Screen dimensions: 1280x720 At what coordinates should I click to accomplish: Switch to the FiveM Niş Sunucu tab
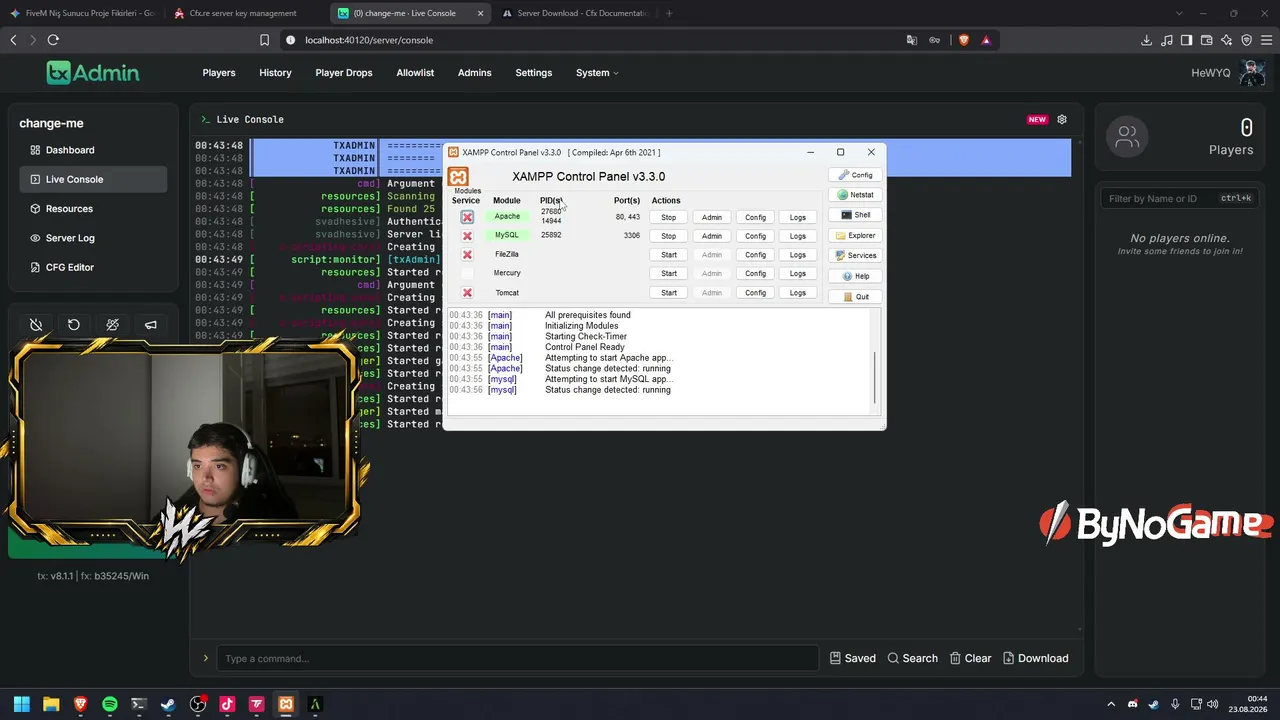[82, 13]
